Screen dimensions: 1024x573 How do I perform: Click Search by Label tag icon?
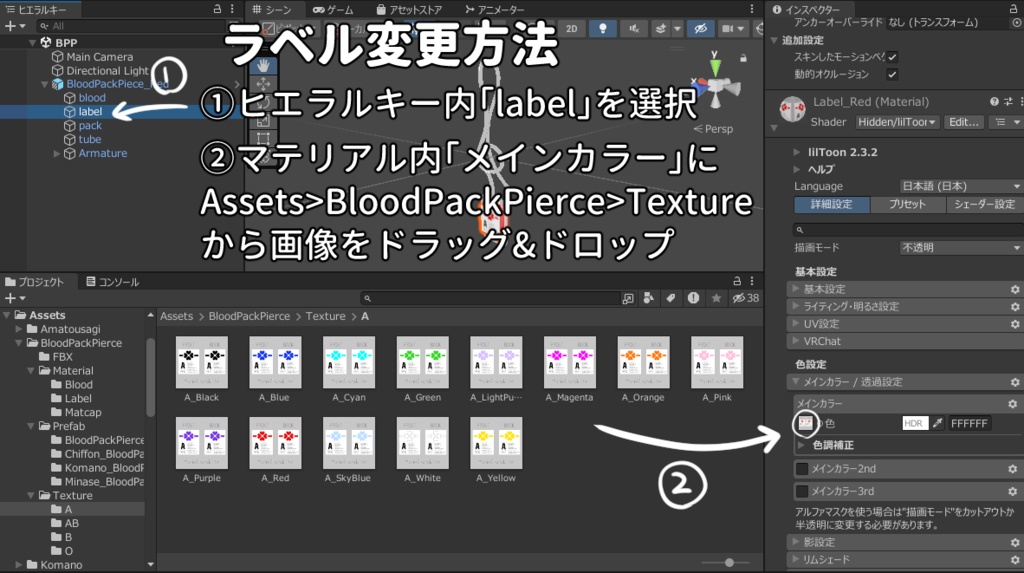(x=671, y=298)
